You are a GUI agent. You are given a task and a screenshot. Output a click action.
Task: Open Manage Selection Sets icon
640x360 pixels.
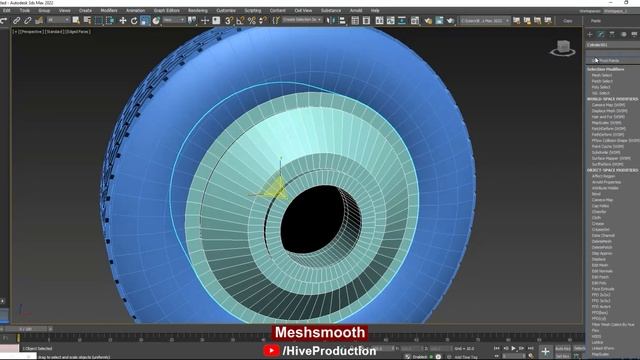276,20
